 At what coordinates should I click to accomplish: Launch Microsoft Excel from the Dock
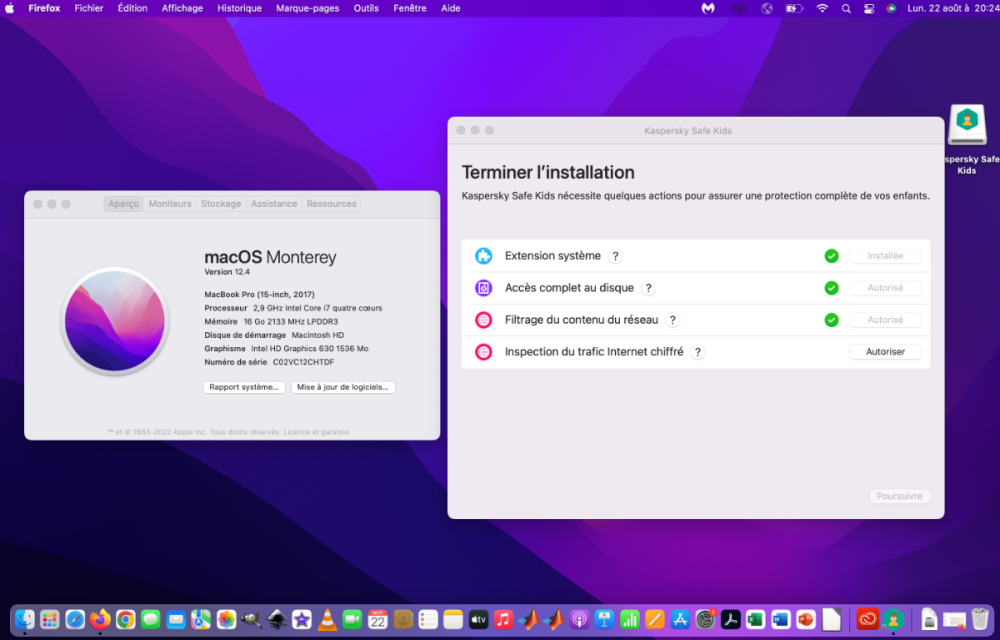(x=755, y=619)
